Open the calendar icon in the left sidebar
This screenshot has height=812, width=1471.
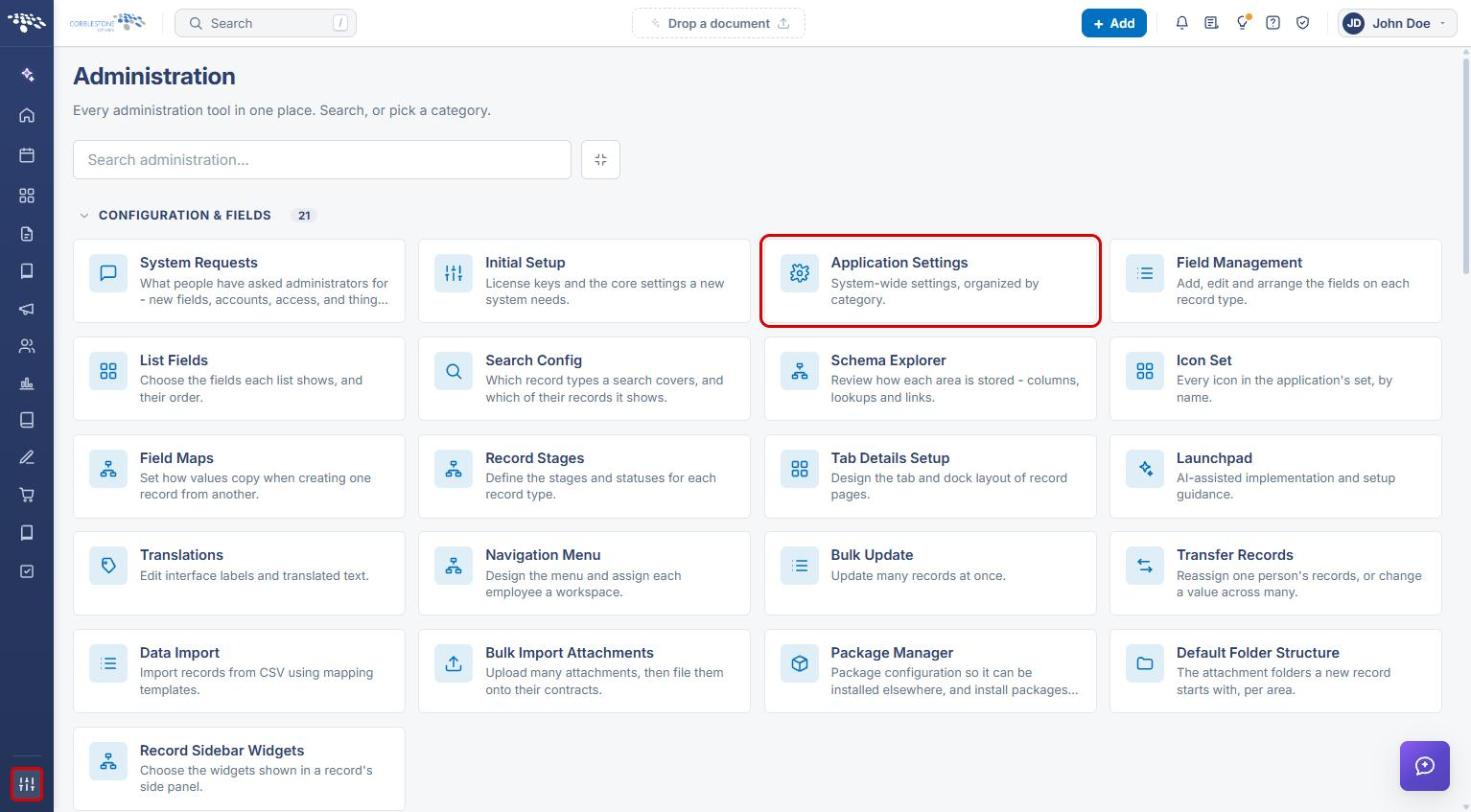[x=27, y=155]
